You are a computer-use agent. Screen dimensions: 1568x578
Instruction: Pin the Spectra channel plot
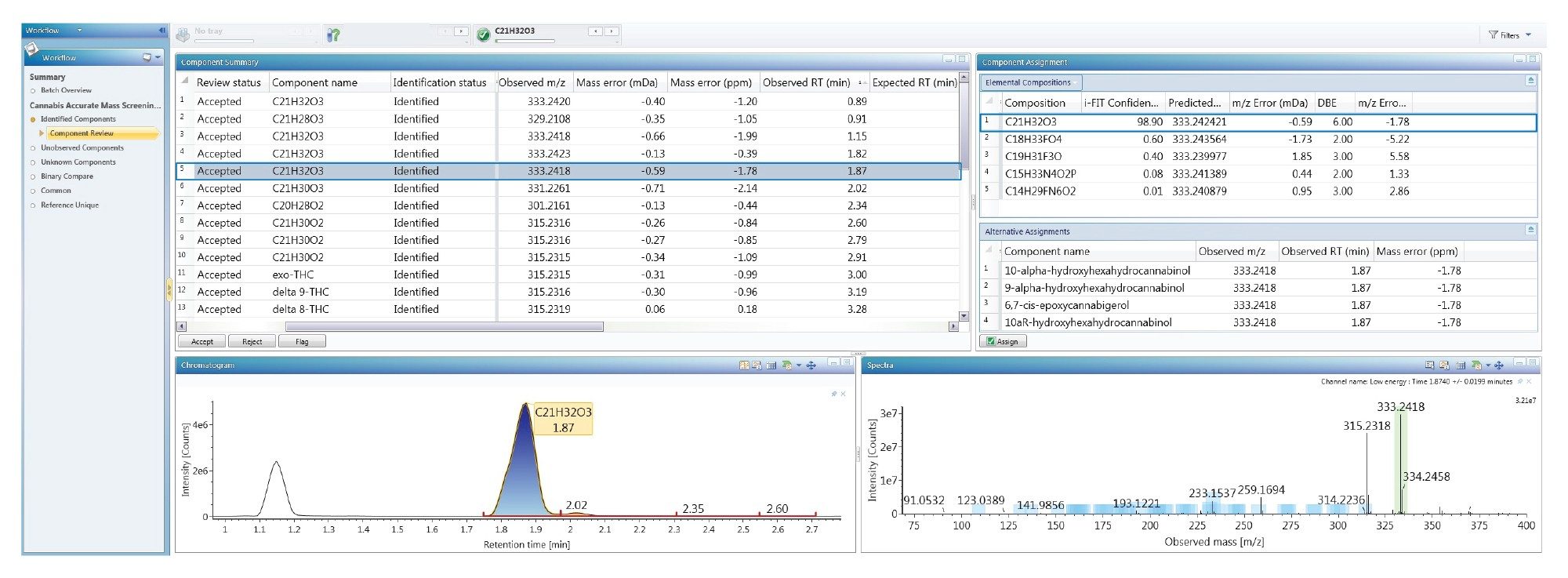click(x=1520, y=381)
